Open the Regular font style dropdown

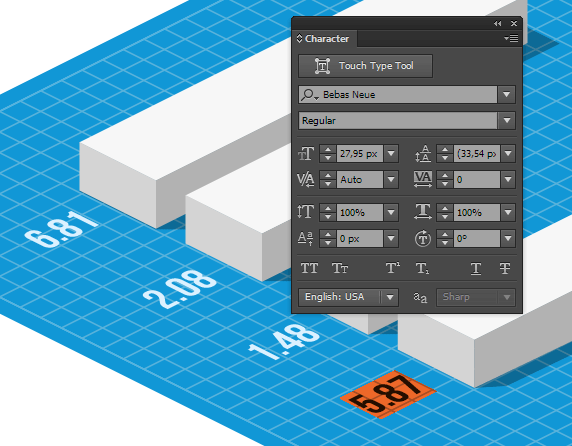pyautogui.click(x=506, y=120)
